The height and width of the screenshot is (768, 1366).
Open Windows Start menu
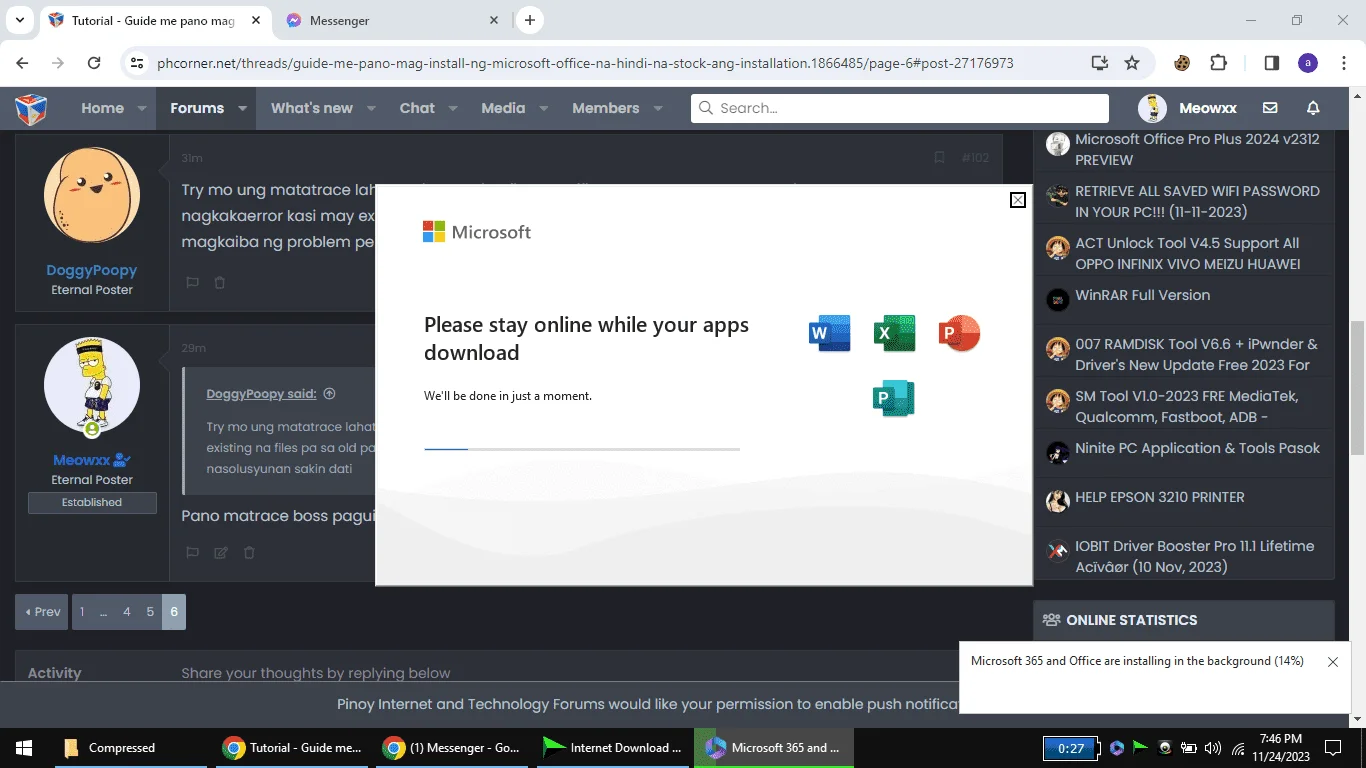pyautogui.click(x=24, y=748)
